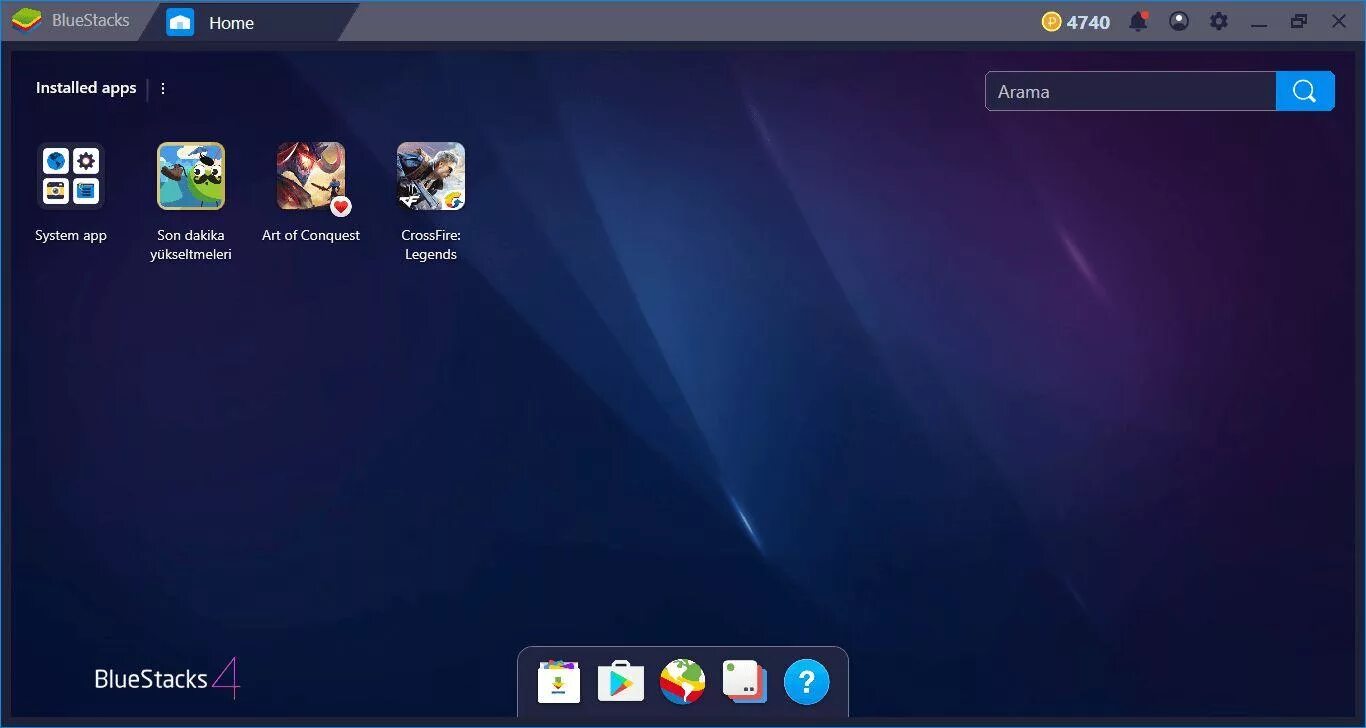The image size is (1366, 728).
Task: Check BlueStacks Points by clicking the coin icon
Action: click(x=1075, y=20)
